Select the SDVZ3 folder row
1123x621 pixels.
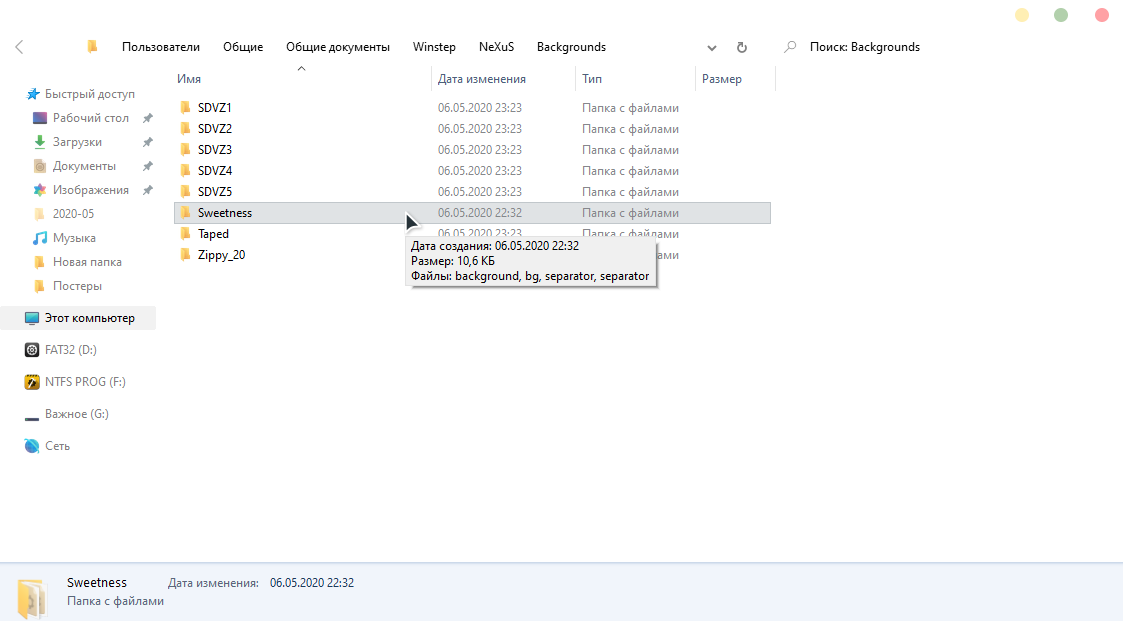tap(215, 150)
